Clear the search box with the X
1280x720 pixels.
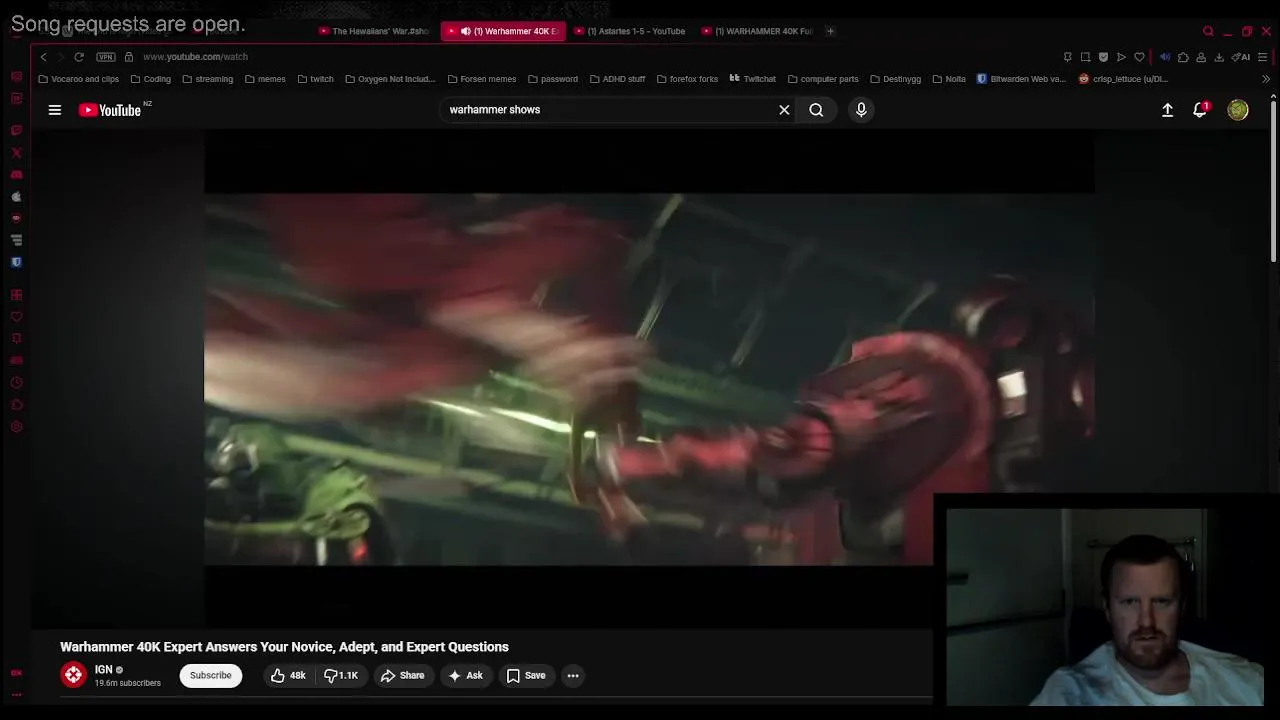[784, 110]
